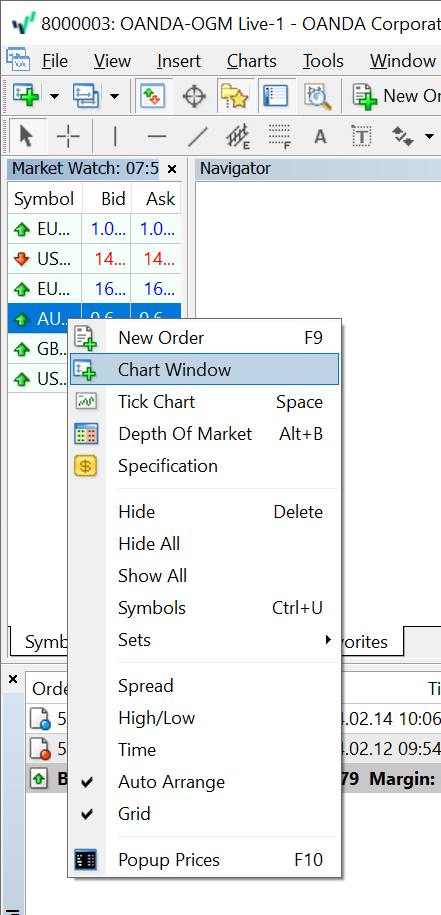Viewport: 441px width, 915px height.
Task: Click the New Chart toolbar icon
Action: (26, 96)
